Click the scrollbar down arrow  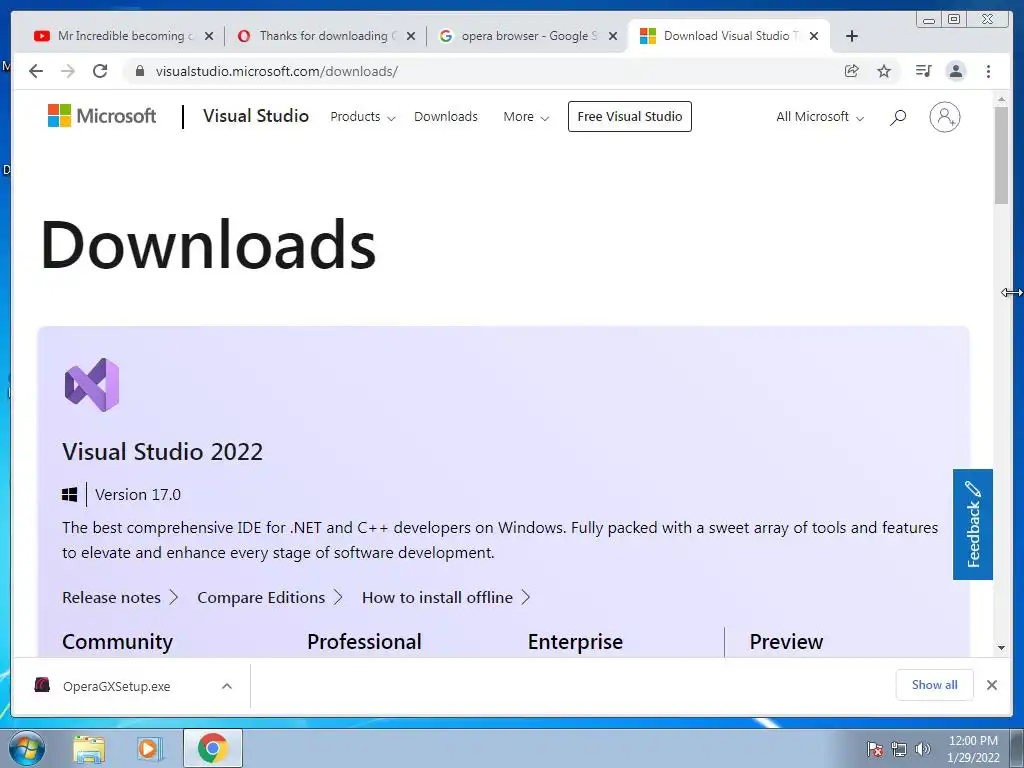click(x=1001, y=648)
